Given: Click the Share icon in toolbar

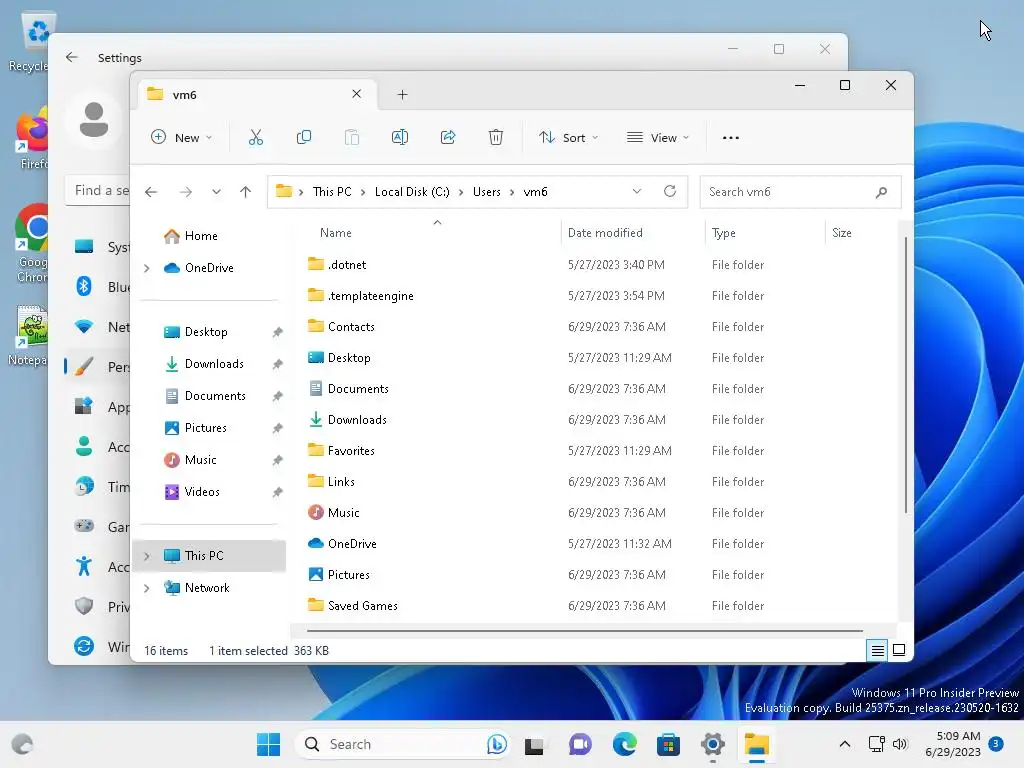Looking at the screenshot, I should pos(448,137).
